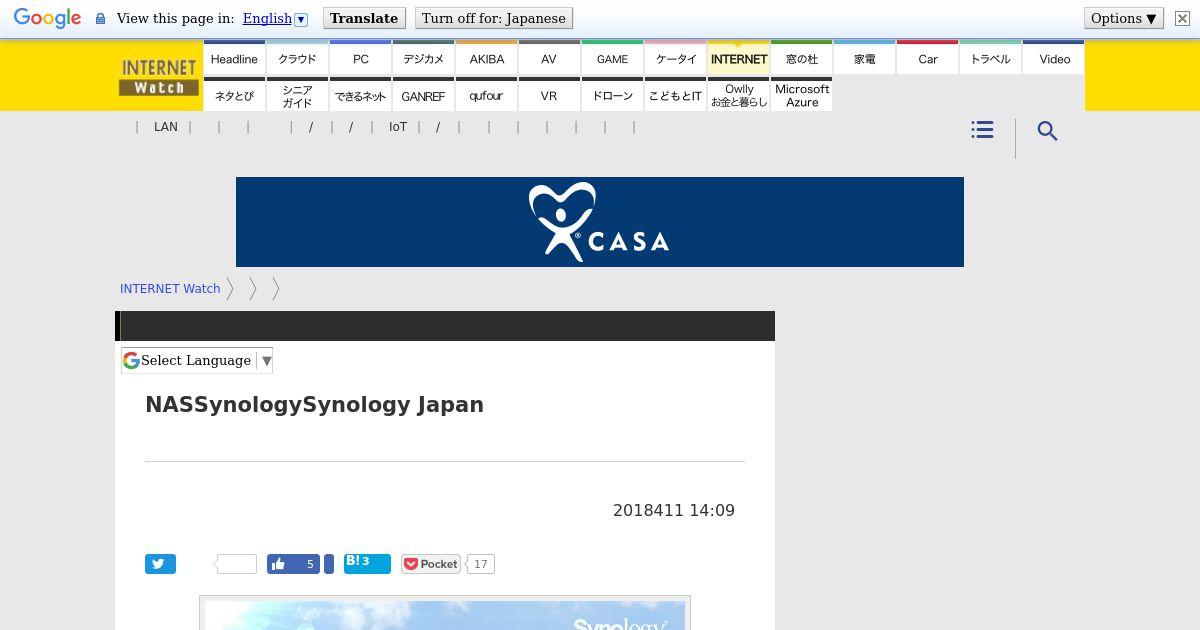Open the Options dropdown menu

pyautogui.click(x=1124, y=18)
